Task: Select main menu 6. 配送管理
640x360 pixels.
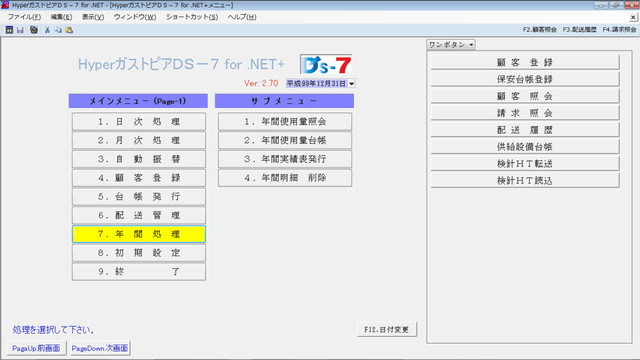Action: [139, 216]
